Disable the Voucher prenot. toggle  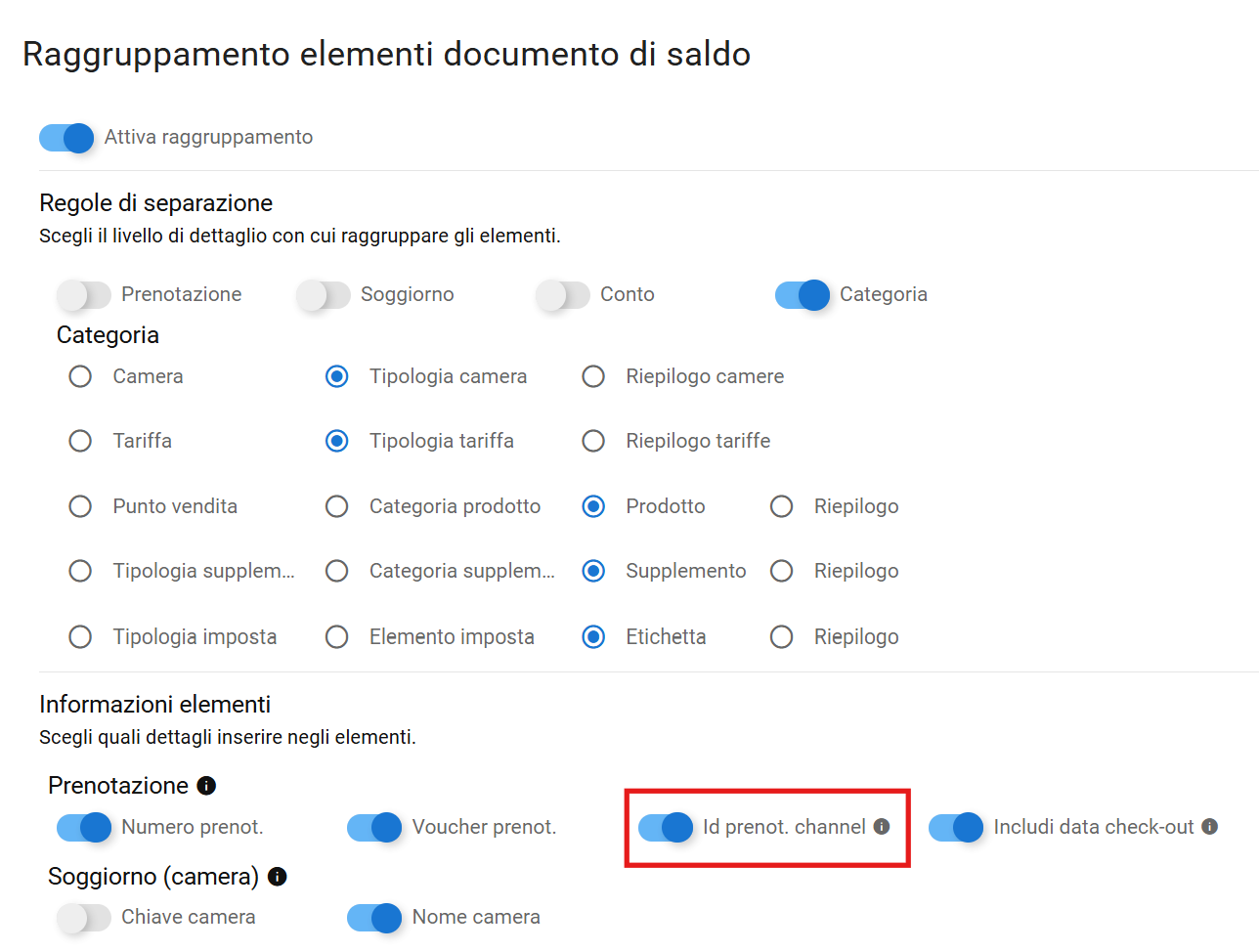point(374,828)
